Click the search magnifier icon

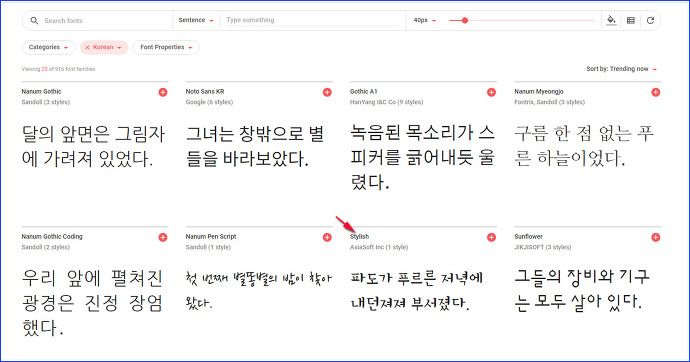34,20
